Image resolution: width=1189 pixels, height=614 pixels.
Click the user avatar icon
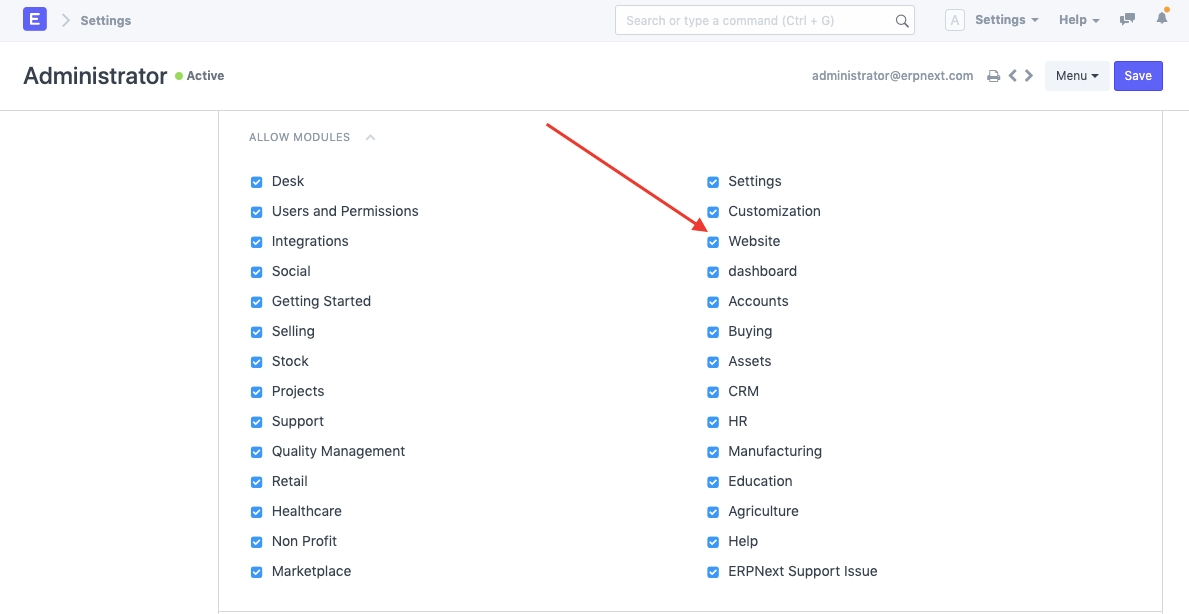click(955, 20)
